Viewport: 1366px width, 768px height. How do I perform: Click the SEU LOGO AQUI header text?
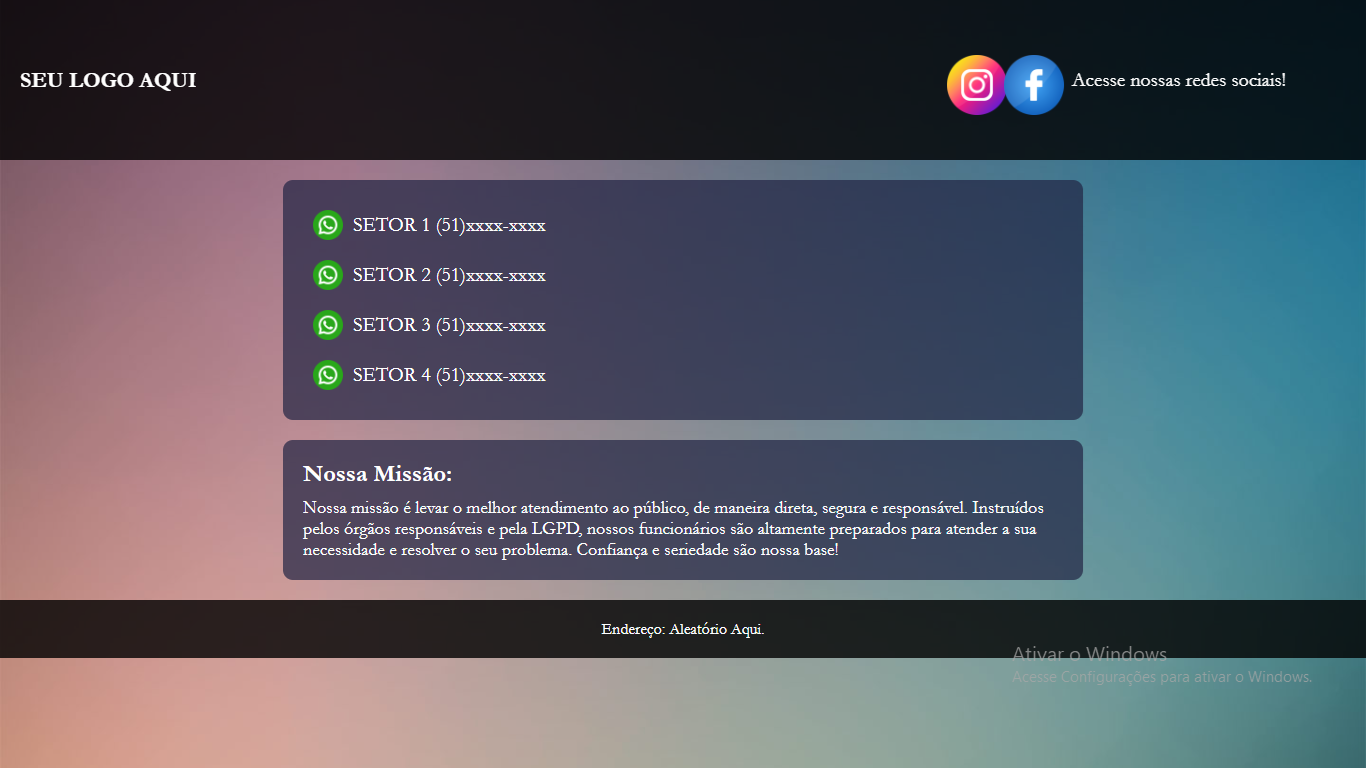(x=108, y=80)
